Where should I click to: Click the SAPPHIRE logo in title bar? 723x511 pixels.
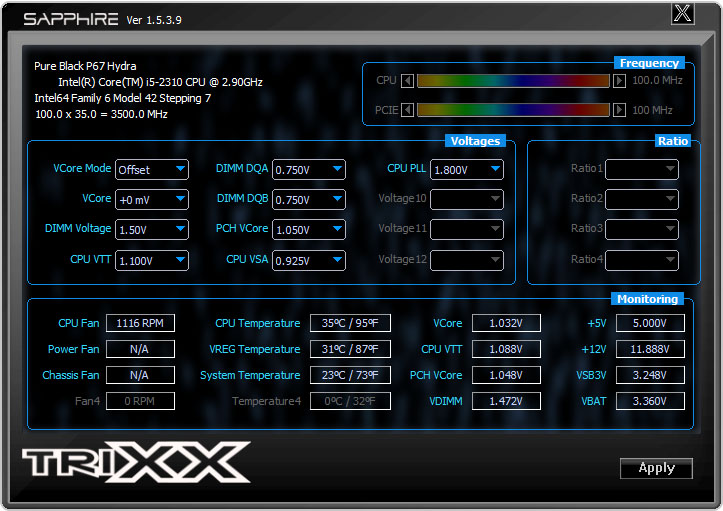71,19
